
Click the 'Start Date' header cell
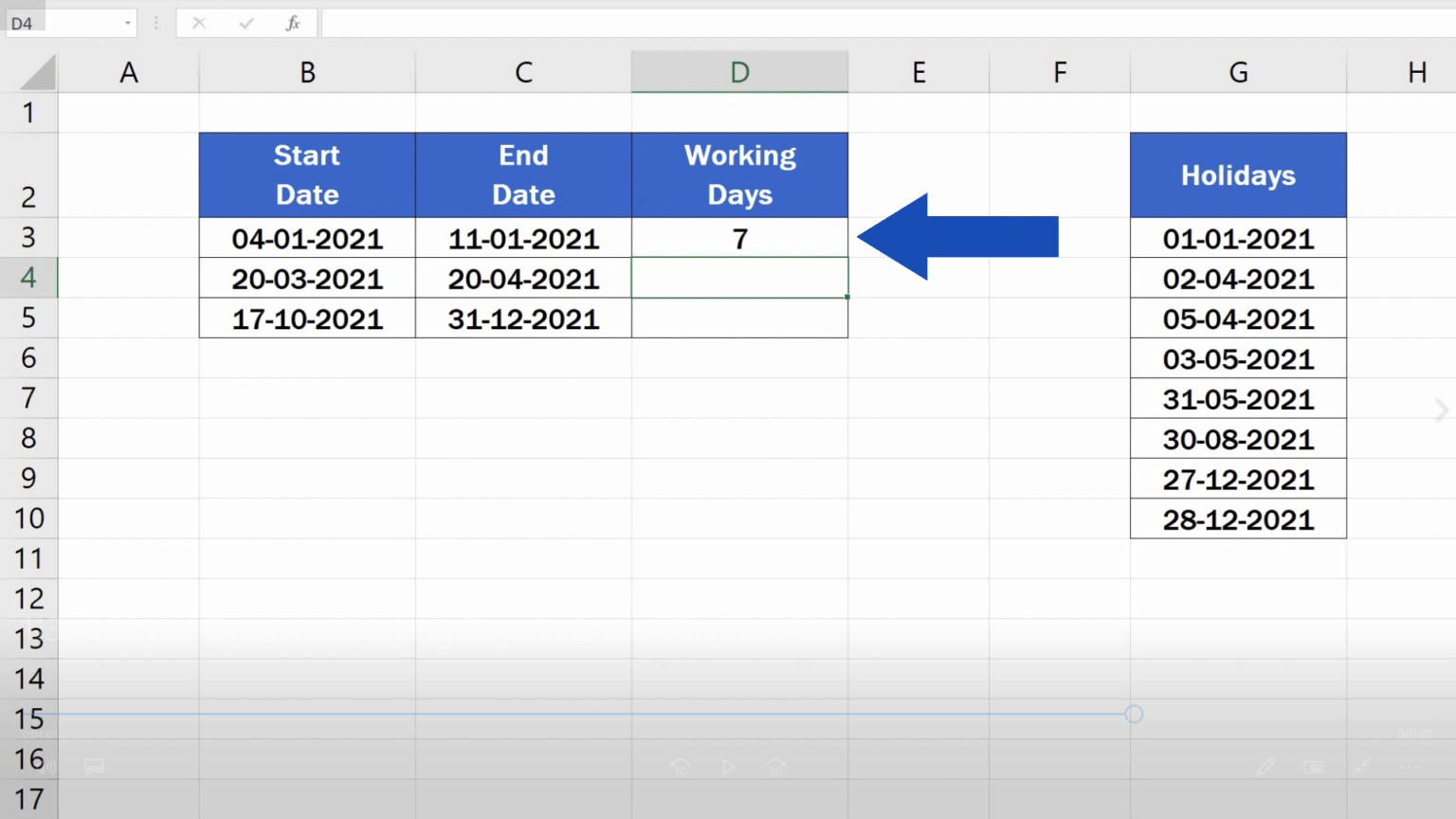point(307,175)
